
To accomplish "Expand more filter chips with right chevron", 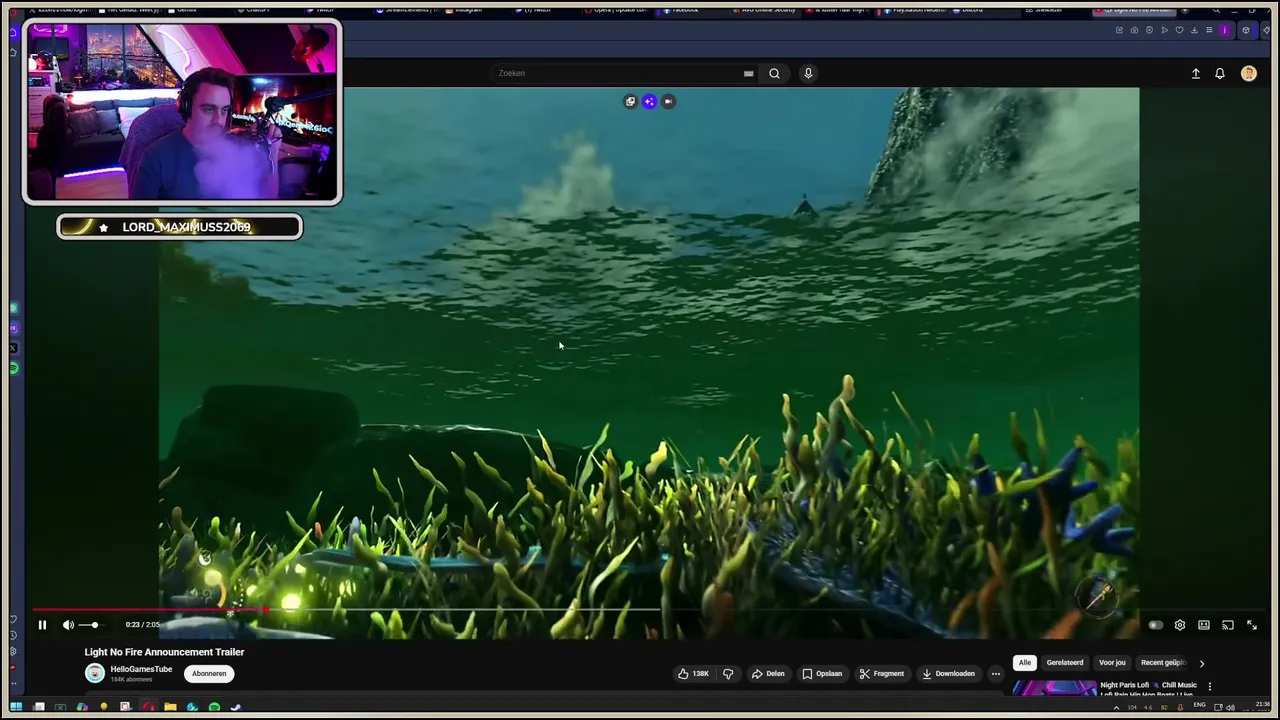I will (x=1201, y=663).
